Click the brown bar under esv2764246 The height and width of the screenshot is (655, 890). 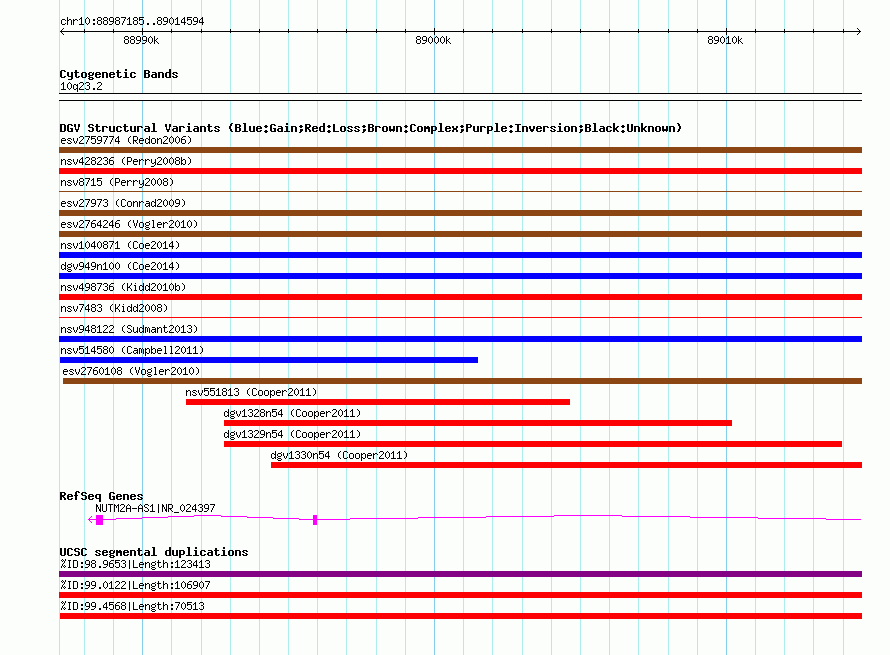[x=460, y=234]
